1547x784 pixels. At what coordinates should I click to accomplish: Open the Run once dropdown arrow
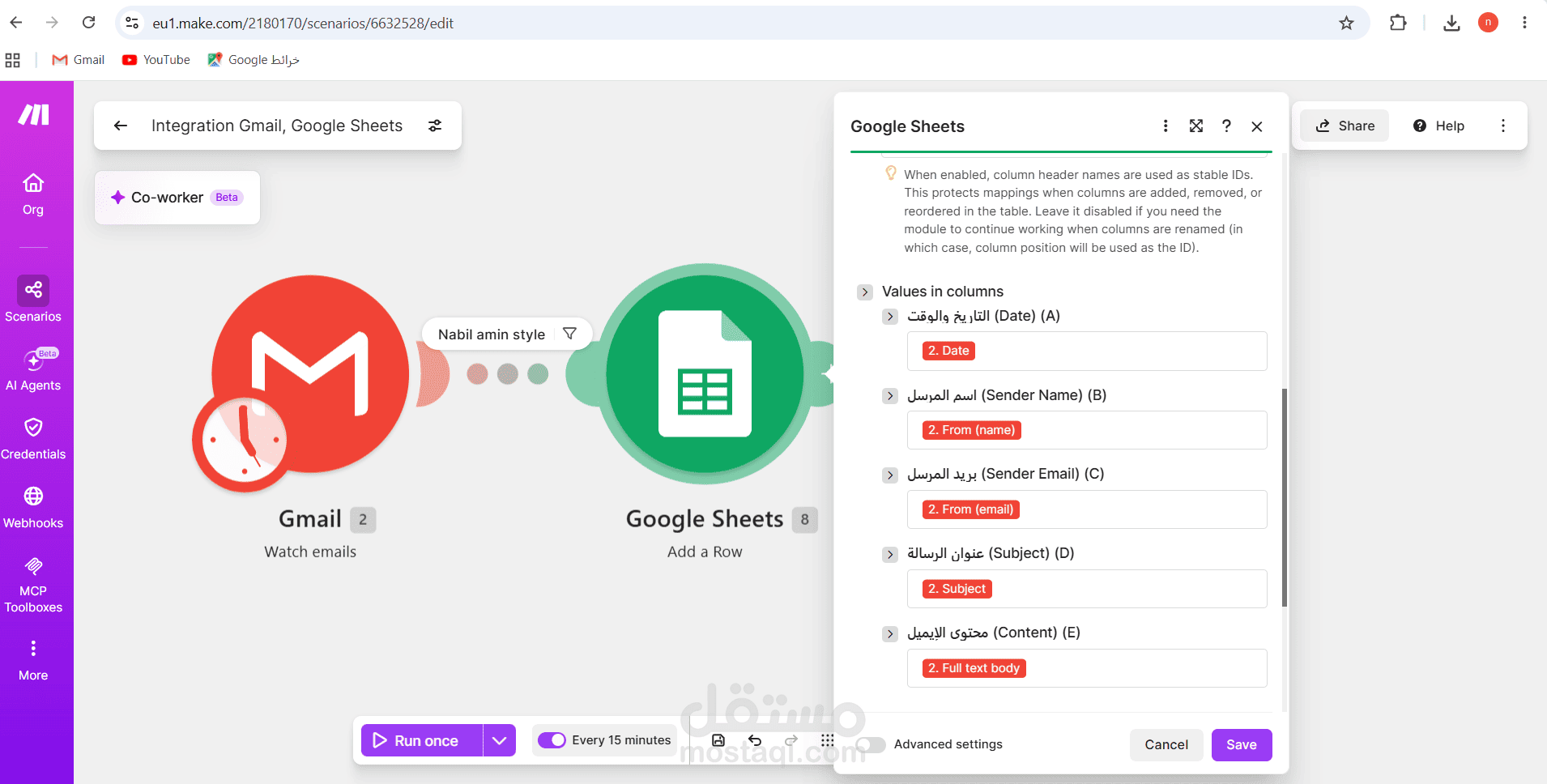coord(500,740)
